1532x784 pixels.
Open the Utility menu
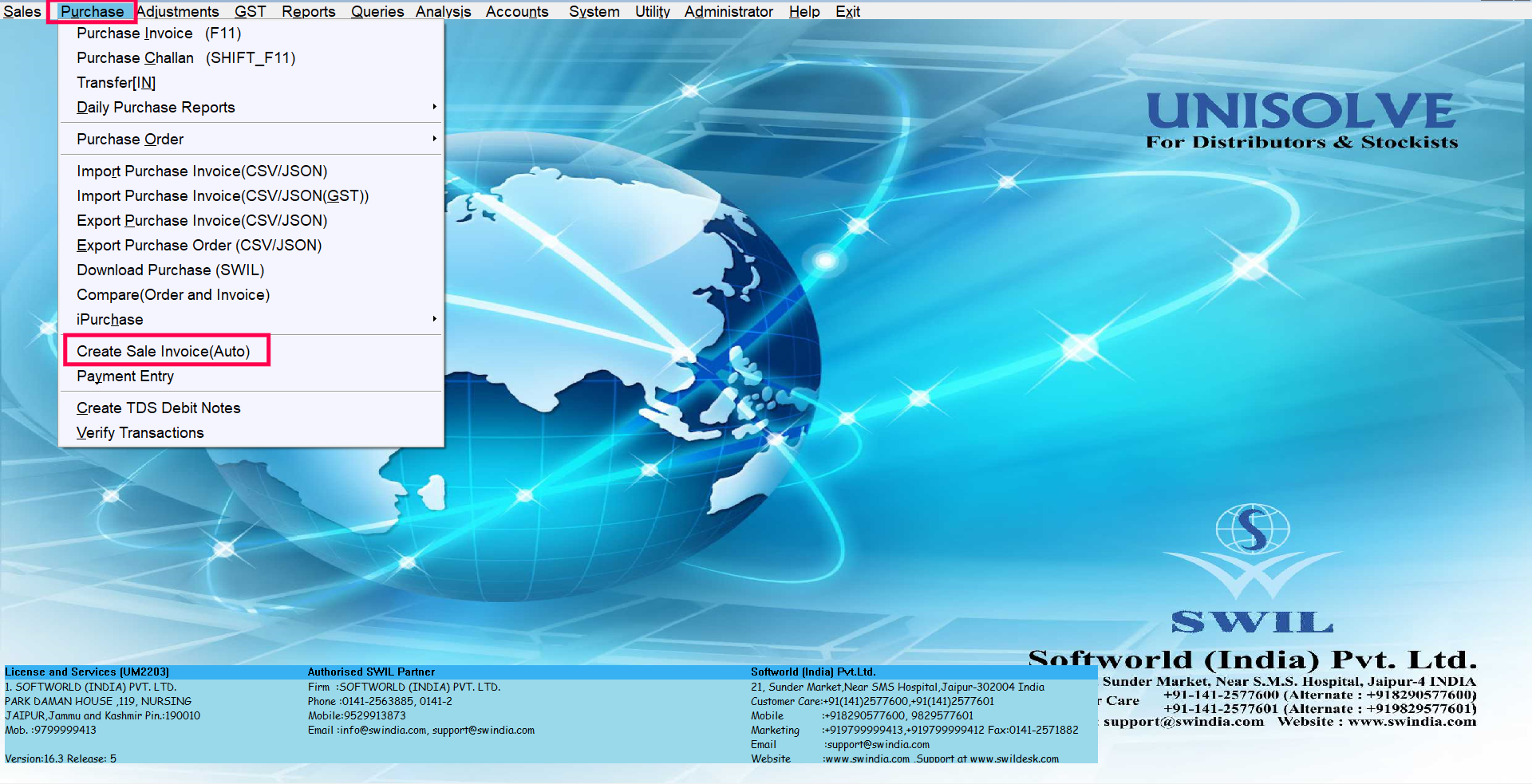pos(653,11)
